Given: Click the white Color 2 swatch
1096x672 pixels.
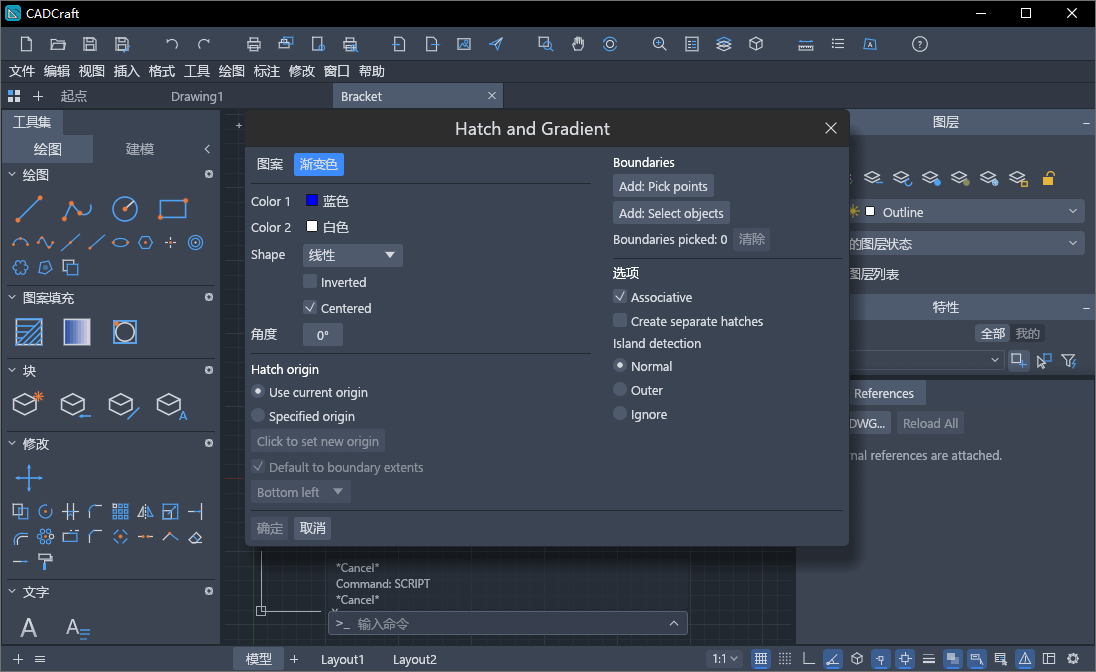Looking at the screenshot, I should coord(312,227).
